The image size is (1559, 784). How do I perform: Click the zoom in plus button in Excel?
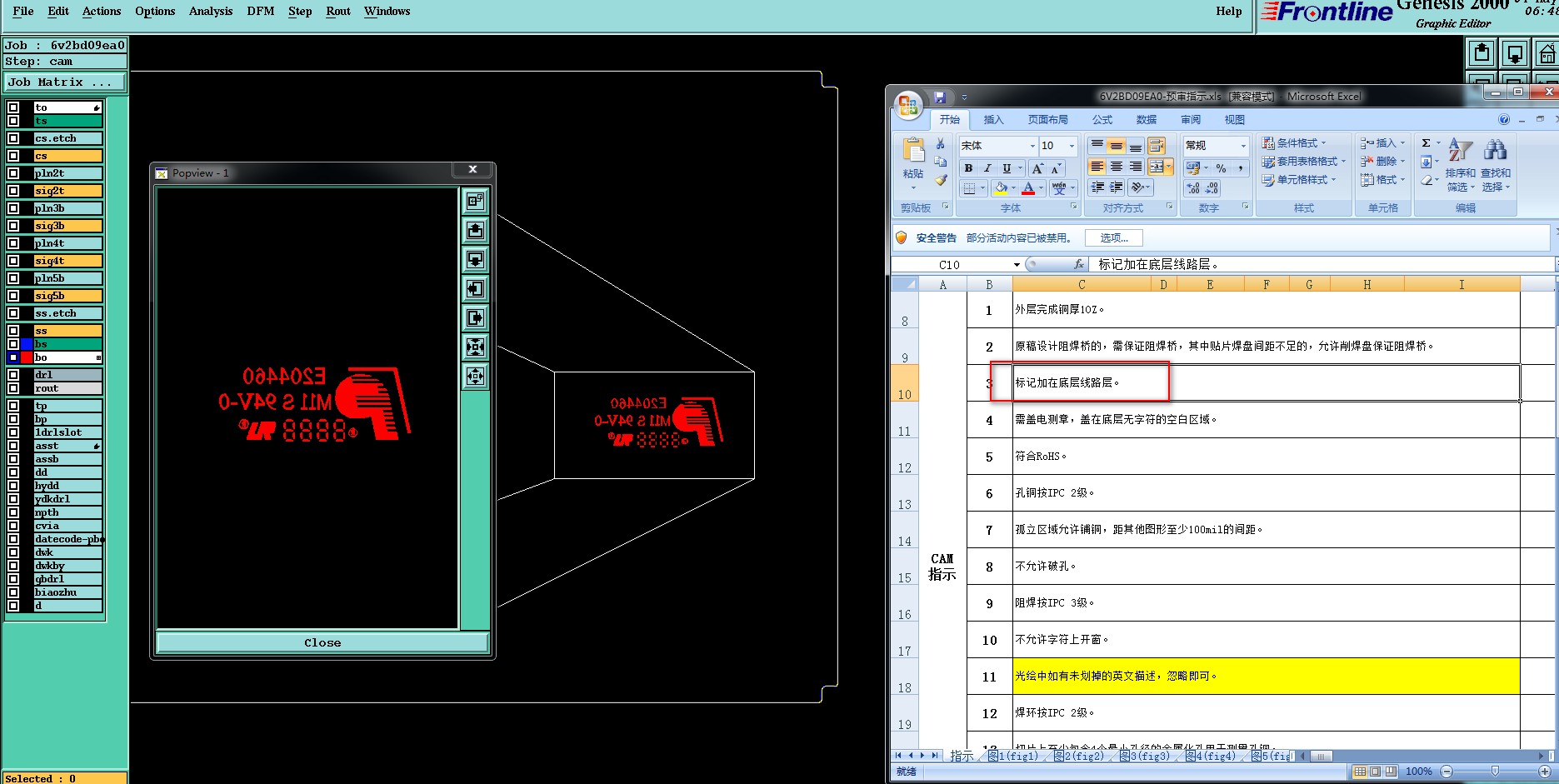pos(1545,772)
